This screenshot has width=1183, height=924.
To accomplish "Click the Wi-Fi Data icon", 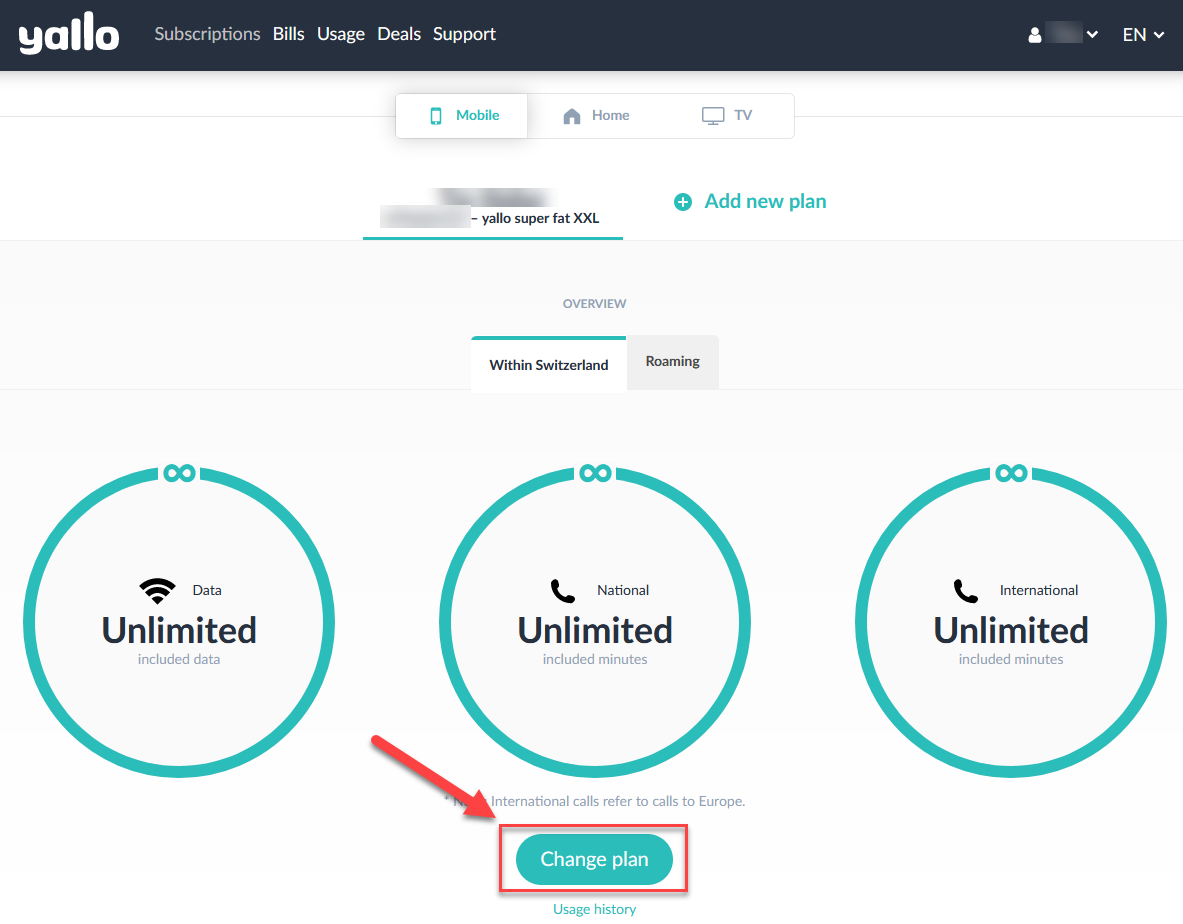I will [158, 591].
